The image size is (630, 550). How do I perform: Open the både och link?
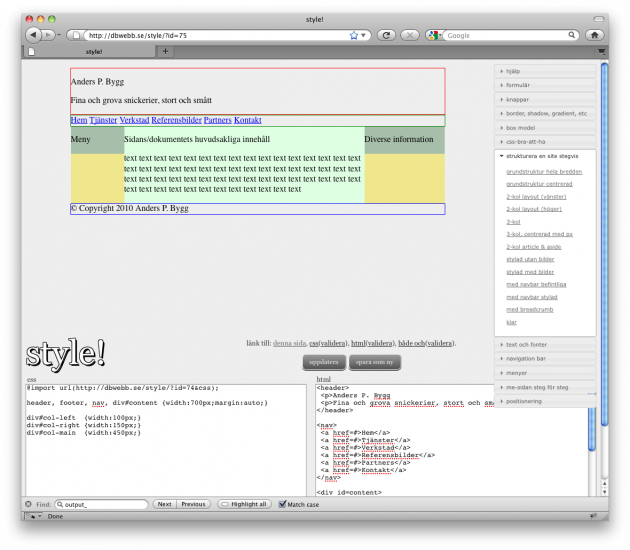411,343
